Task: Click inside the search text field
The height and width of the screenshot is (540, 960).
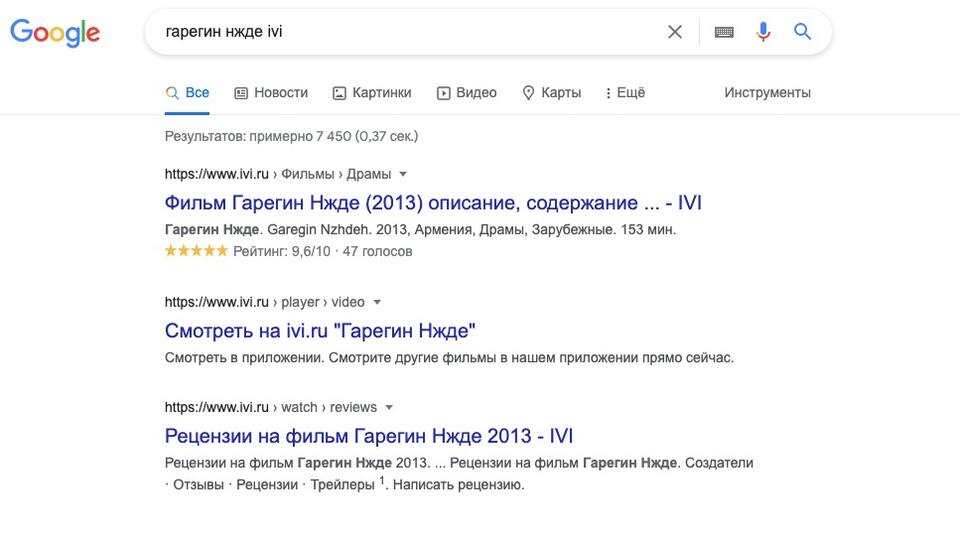Action: (410, 32)
